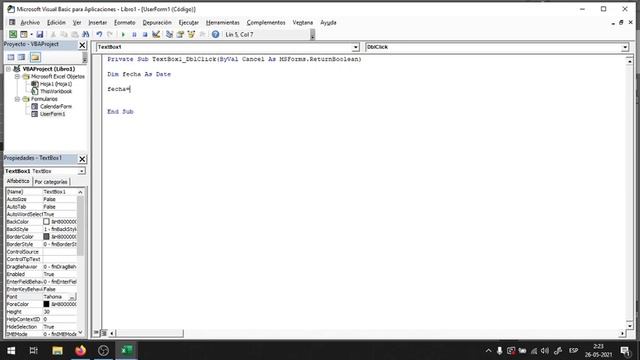Viewport: 640px width, 360px height.
Task: Select Hoja1 (Hoja1) in project tree
Action: pyautogui.click(x=56, y=84)
